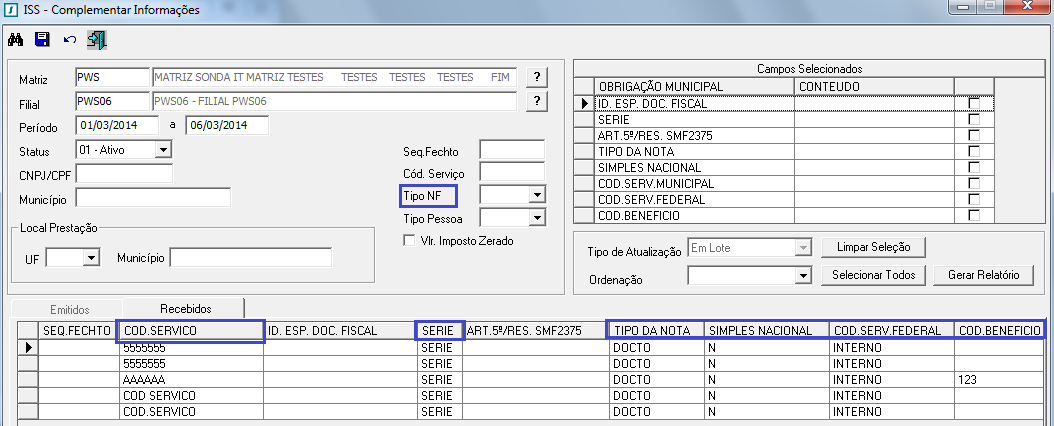Click the floppy disk save icon
The height and width of the screenshot is (426, 1054).
[42, 40]
